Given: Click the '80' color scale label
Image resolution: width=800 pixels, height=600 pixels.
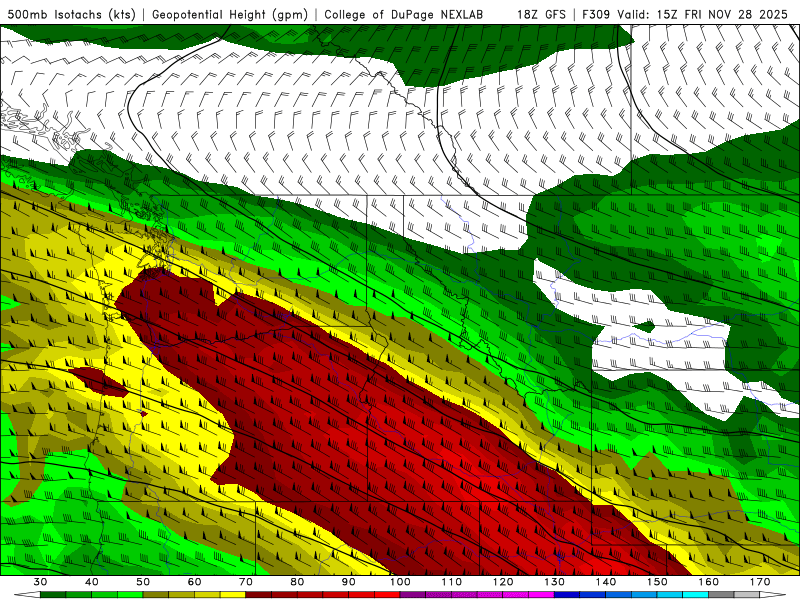Looking at the screenshot, I should 297,582.
